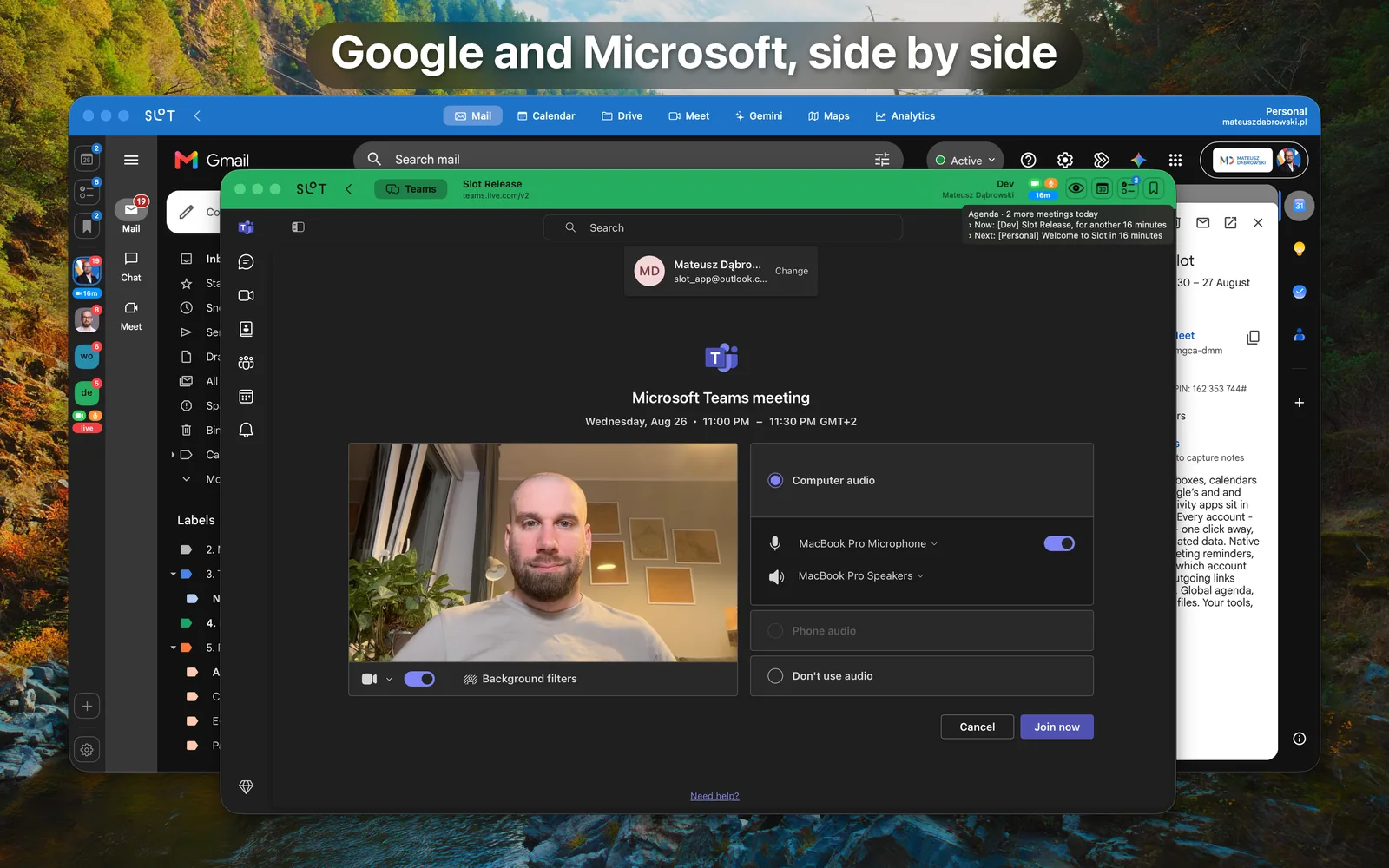1389x868 pixels.
Task: Click the Teams Search field
Action: 722,227
